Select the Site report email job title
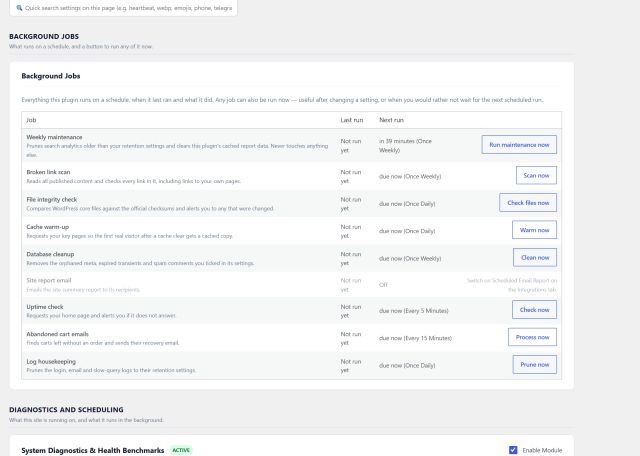This screenshot has width=640, height=456. 49,280
